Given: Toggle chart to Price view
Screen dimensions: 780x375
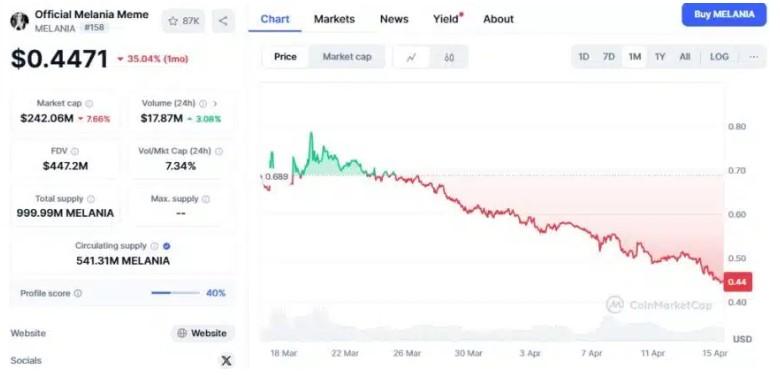Looking at the screenshot, I should point(286,57).
